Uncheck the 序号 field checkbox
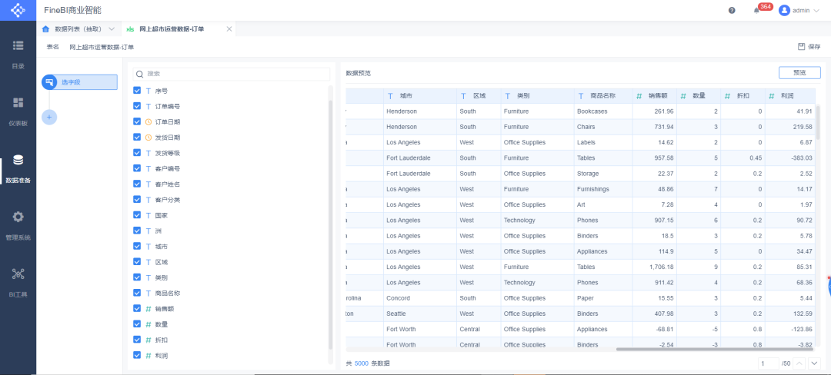This screenshot has width=832, height=376. click(x=137, y=91)
